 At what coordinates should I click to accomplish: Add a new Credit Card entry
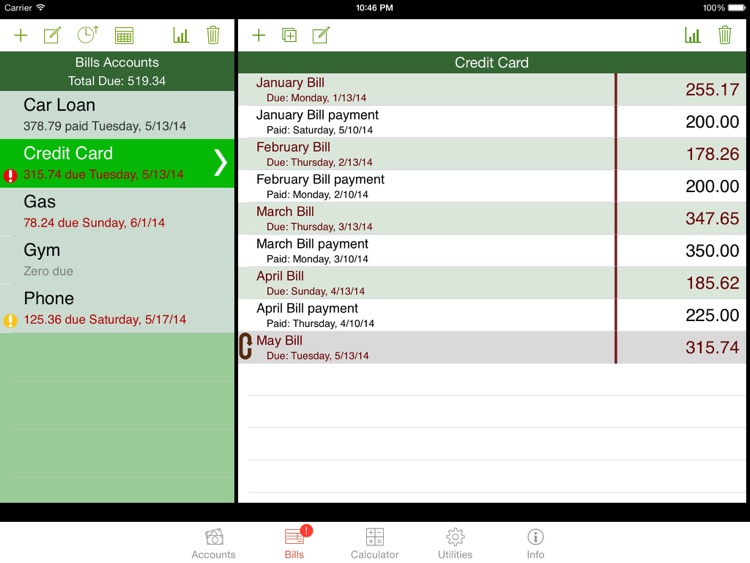point(259,35)
